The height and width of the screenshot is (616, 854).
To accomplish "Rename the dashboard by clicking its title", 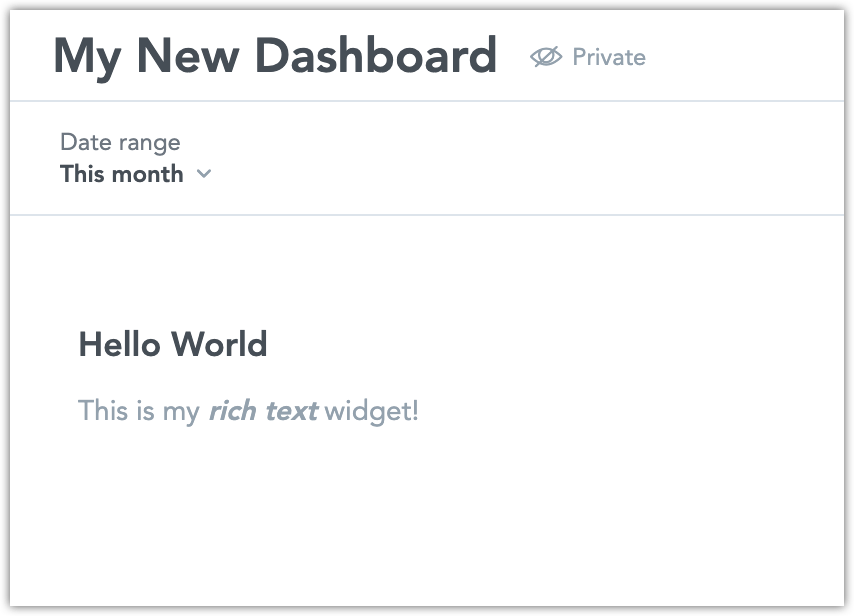I will click(x=275, y=56).
